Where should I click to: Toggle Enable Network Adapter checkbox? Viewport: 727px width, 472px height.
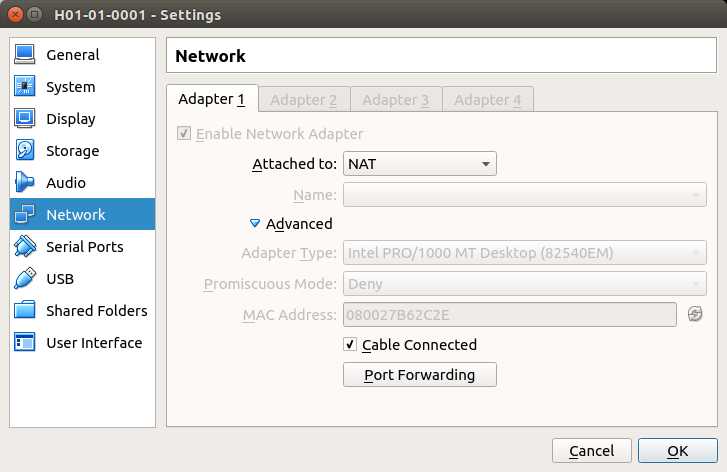[x=184, y=134]
